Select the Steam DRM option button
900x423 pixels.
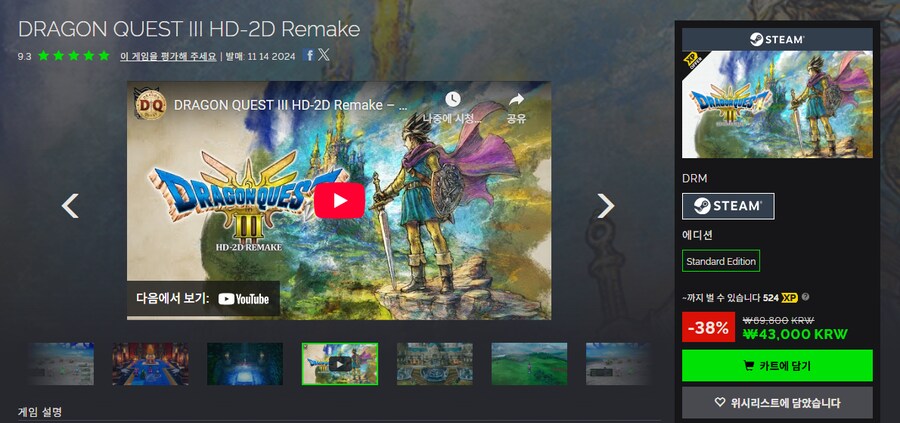728,206
